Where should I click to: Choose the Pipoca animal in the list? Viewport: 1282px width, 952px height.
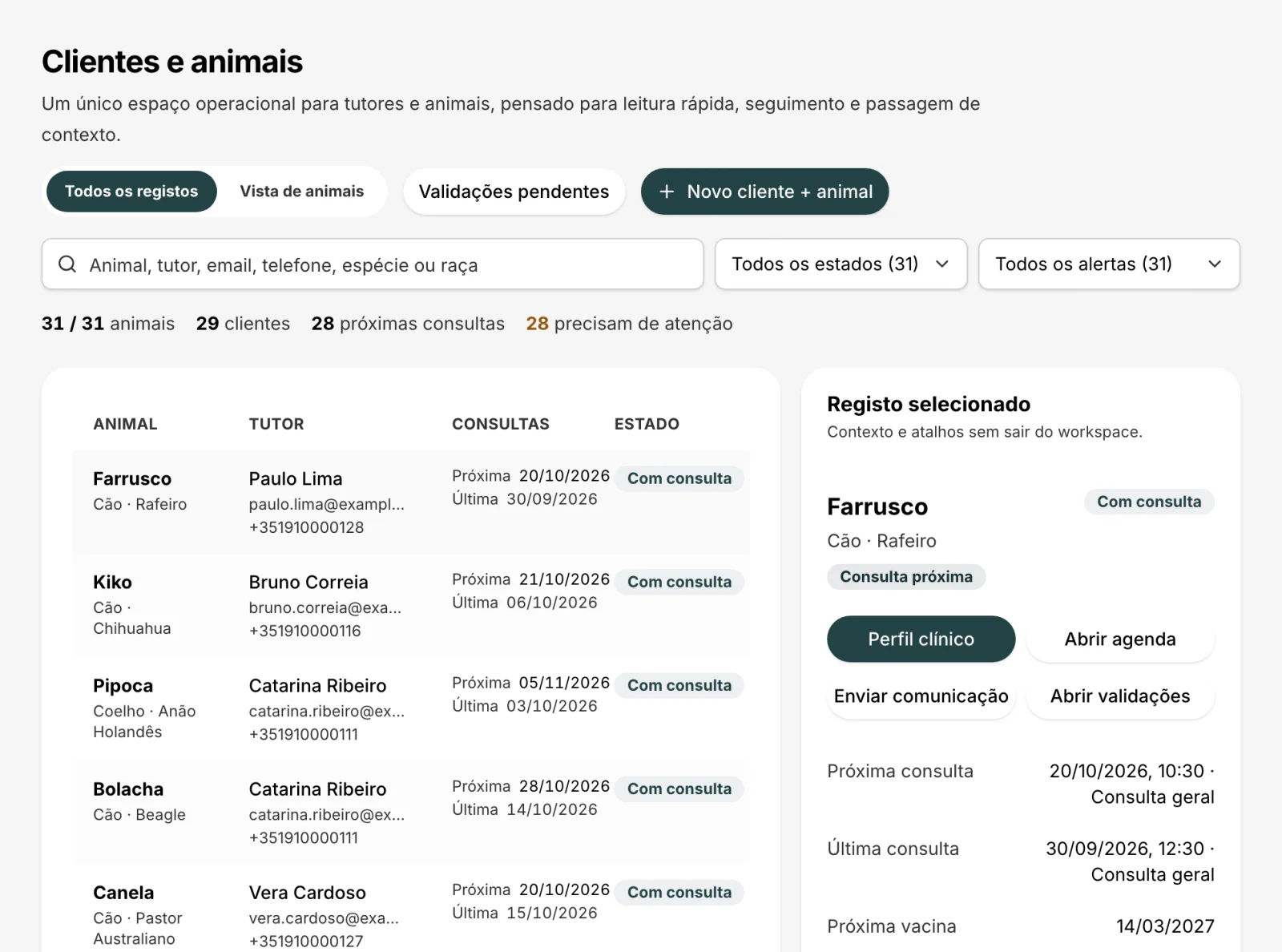pos(411,709)
